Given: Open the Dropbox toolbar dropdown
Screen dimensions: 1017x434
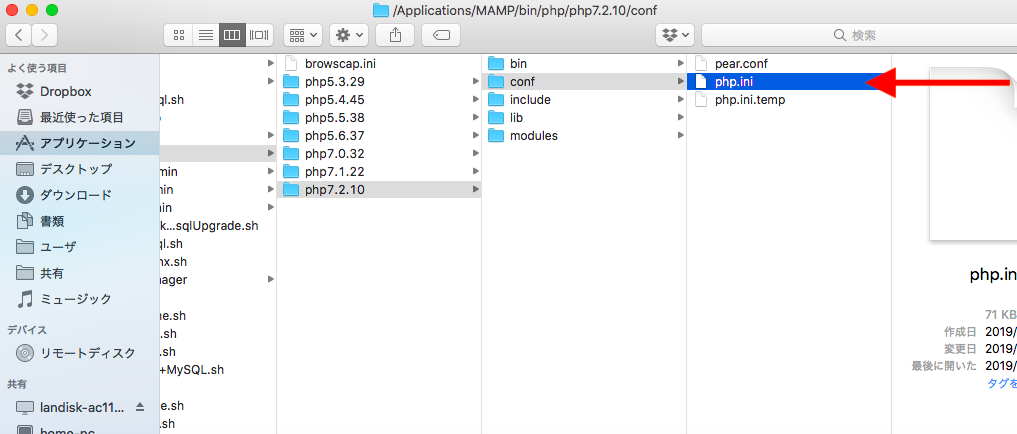Looking at the screenshot, I should (x=675, y=35).
